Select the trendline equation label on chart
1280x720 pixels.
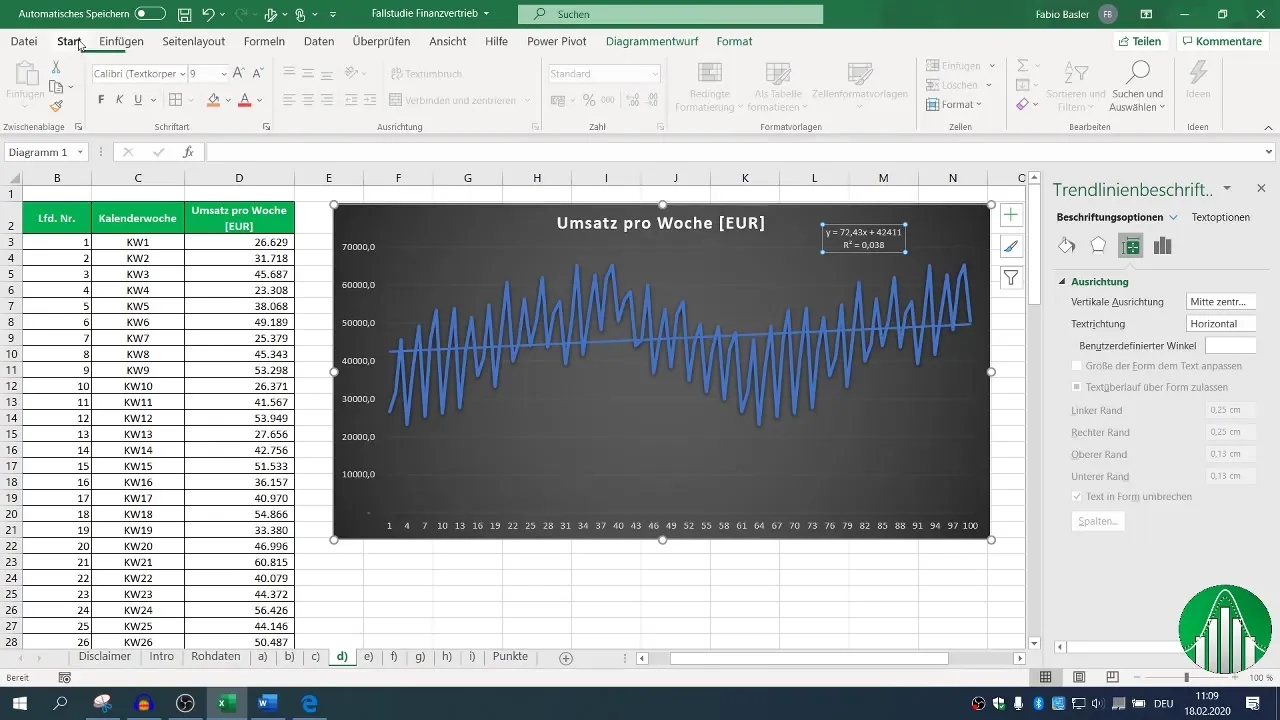tap(864, 238)
